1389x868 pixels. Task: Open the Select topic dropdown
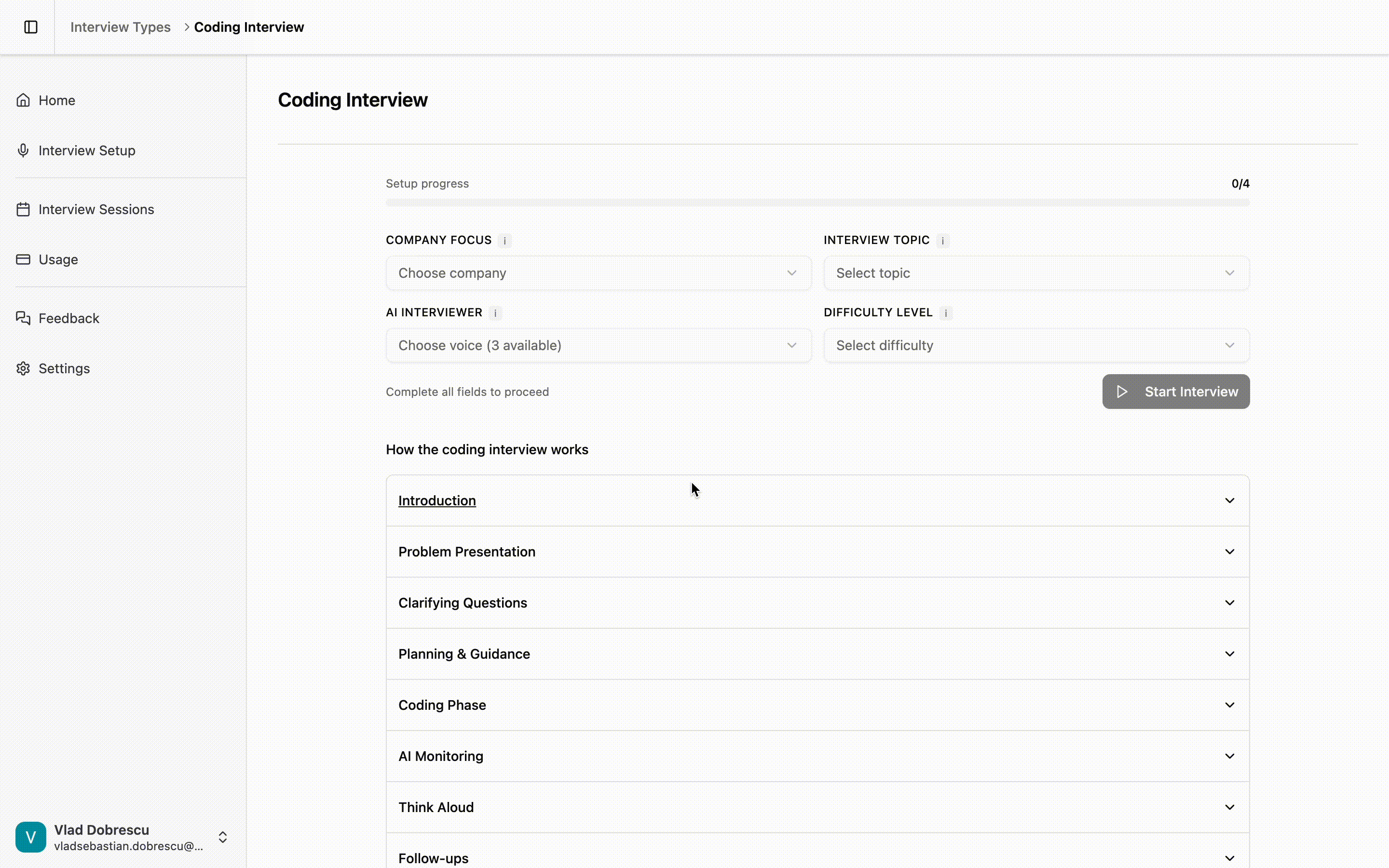[x=1035, y=273]
